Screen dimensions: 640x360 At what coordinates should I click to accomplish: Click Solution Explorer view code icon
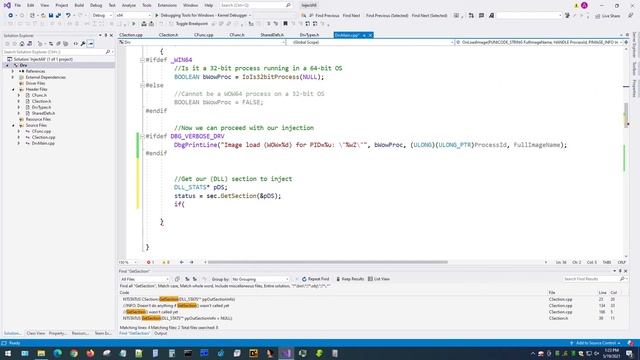(x=76, y=43)
